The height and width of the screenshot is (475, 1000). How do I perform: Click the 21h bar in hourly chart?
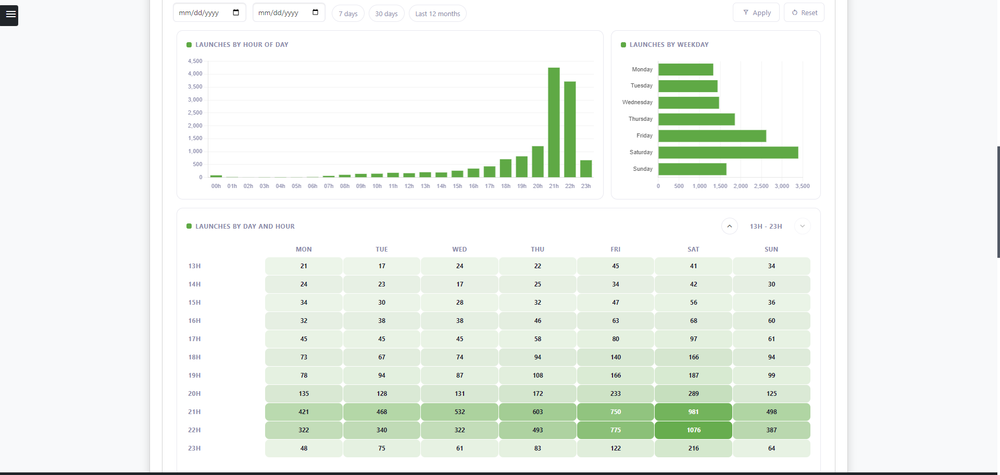coord(554,122)
